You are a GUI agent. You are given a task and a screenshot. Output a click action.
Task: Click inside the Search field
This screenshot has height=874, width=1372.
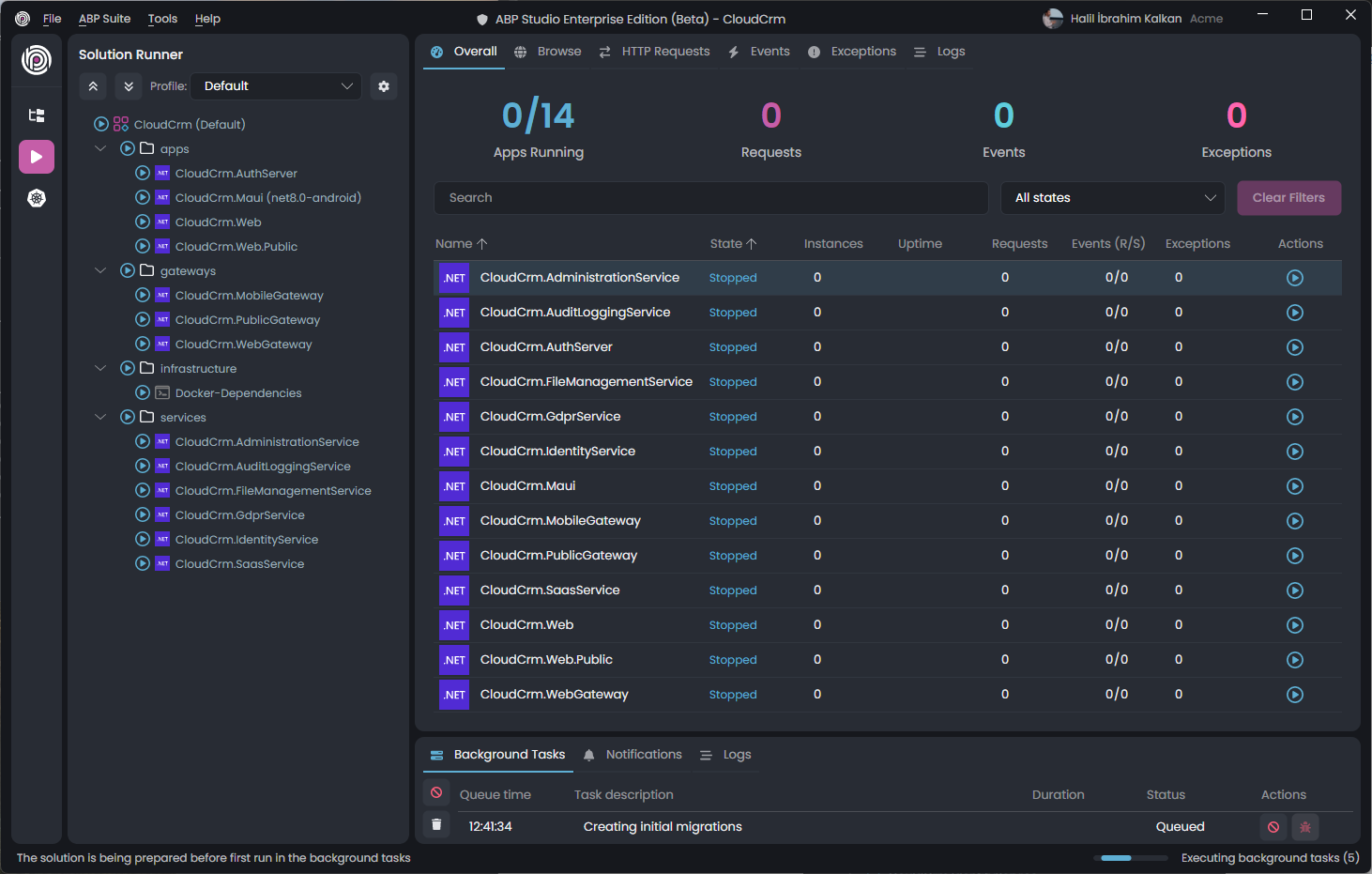[710, 198]
